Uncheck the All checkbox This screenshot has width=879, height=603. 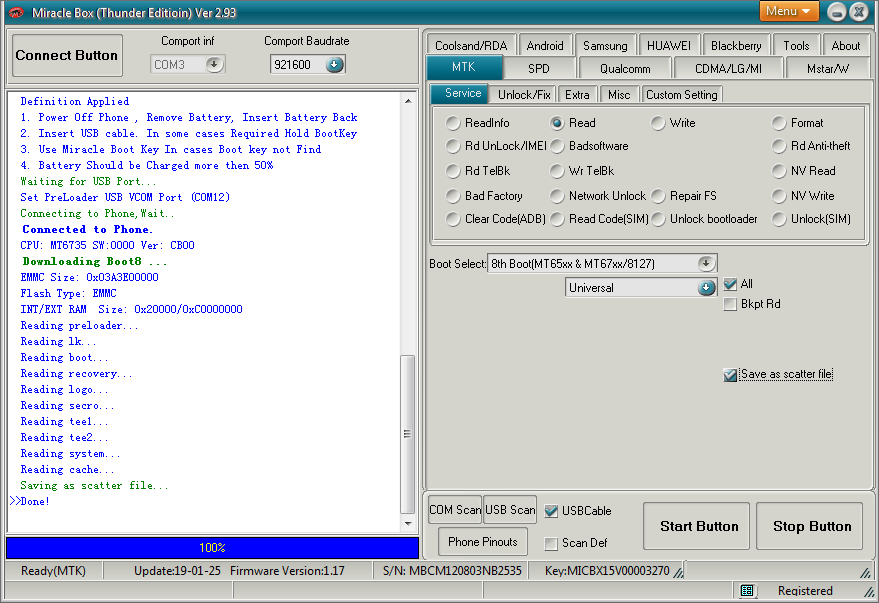[x=730, y=284]
